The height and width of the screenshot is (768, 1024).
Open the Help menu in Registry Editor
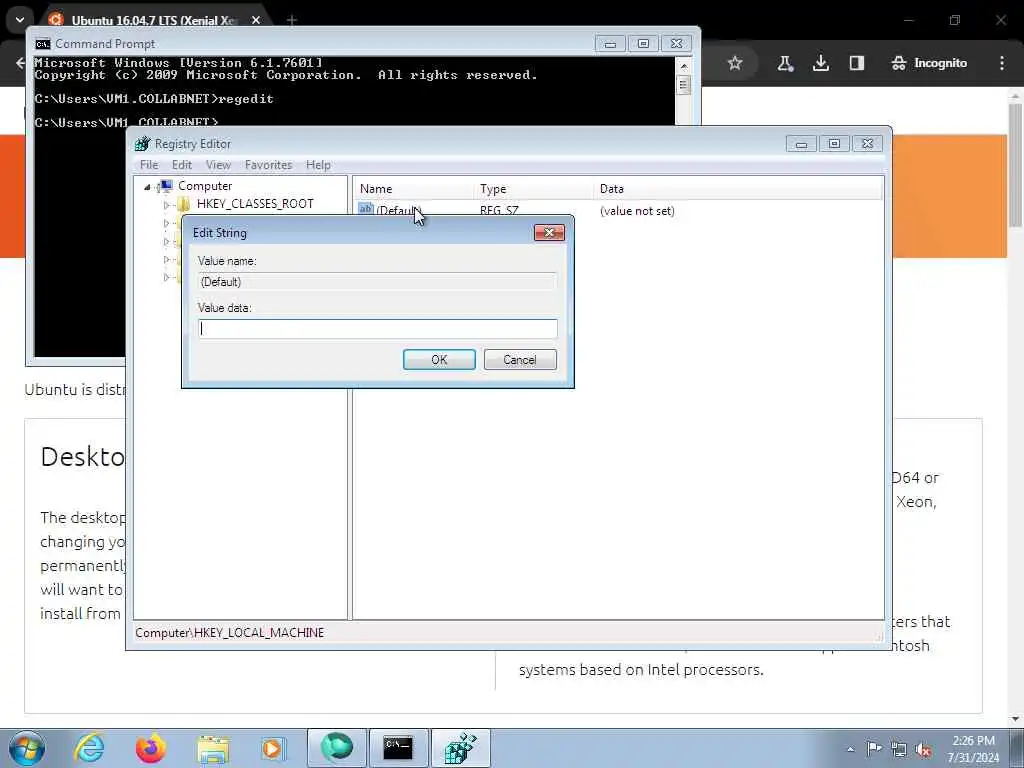coord(318,165)
